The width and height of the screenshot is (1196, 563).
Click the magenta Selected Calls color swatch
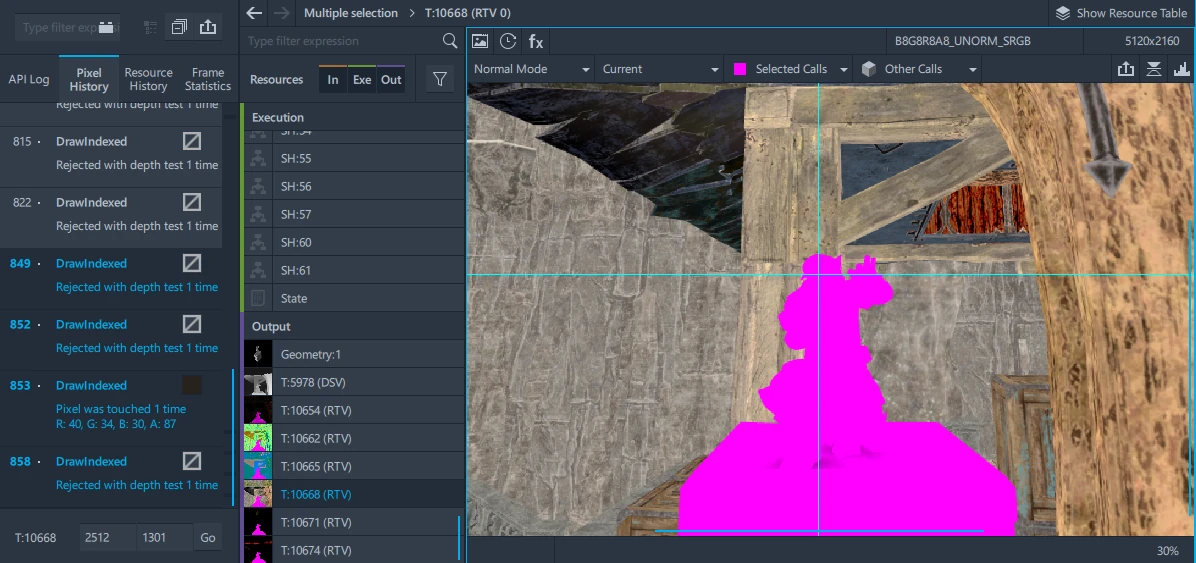(740, 69)
